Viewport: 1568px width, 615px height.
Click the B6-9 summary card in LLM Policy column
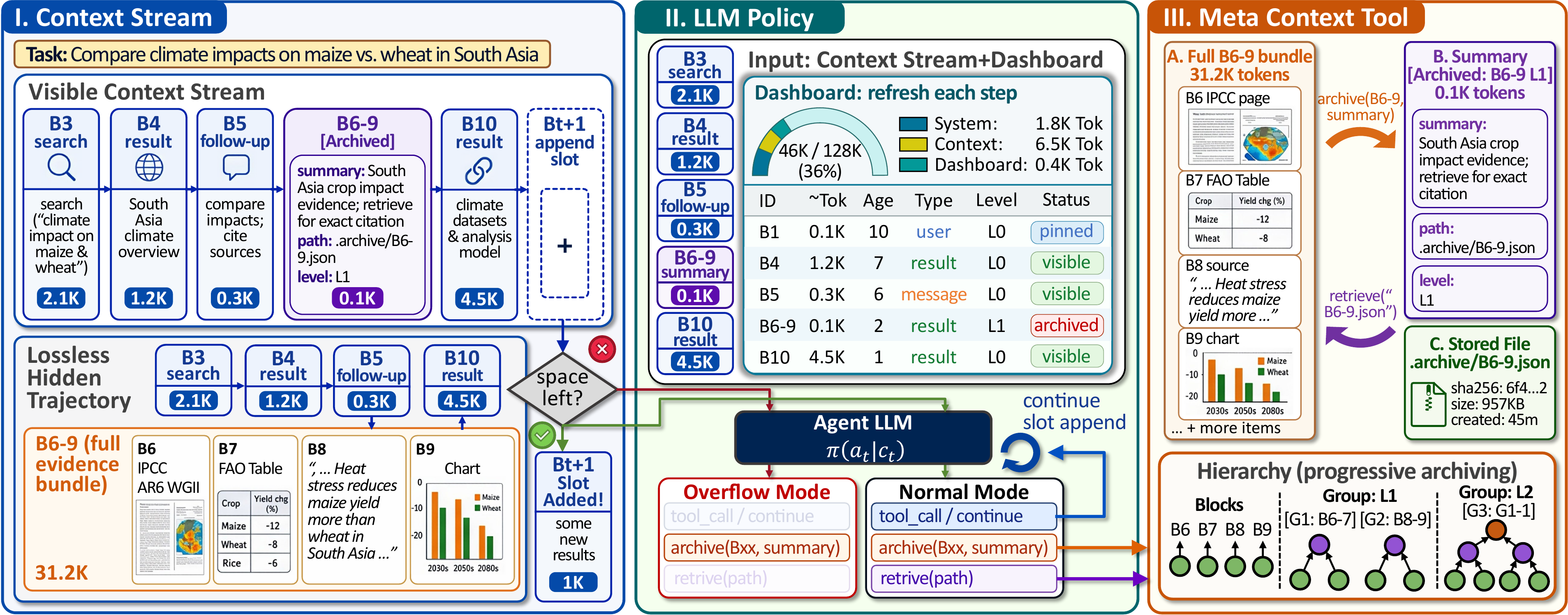[x=694, y=277]
